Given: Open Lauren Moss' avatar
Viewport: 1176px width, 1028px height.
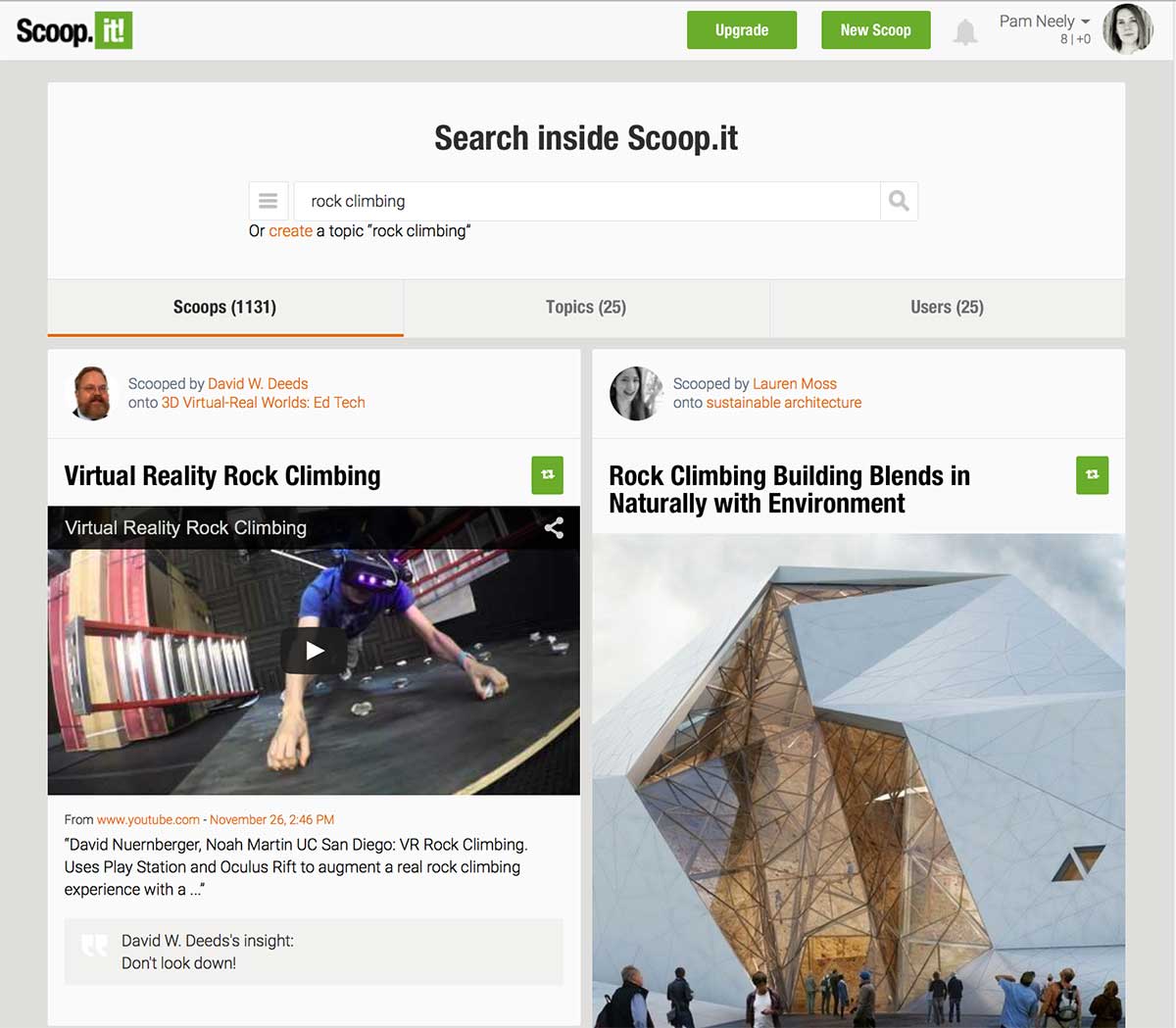Looking at the screenshot, I should [x=636, y=393].
